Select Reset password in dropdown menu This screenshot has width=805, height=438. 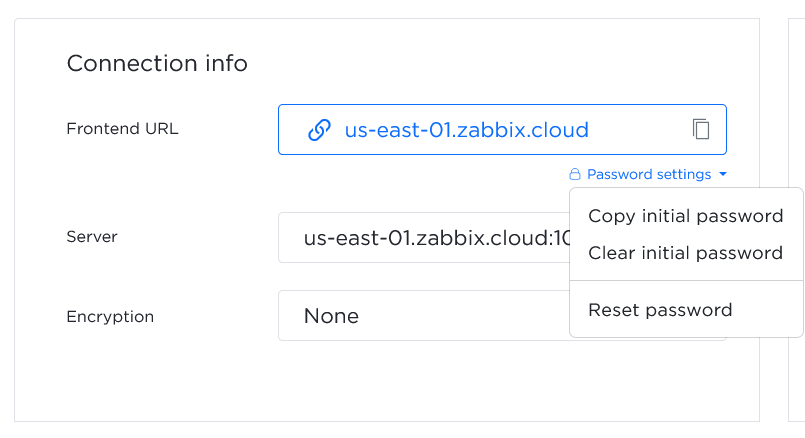tap(660, 310)
